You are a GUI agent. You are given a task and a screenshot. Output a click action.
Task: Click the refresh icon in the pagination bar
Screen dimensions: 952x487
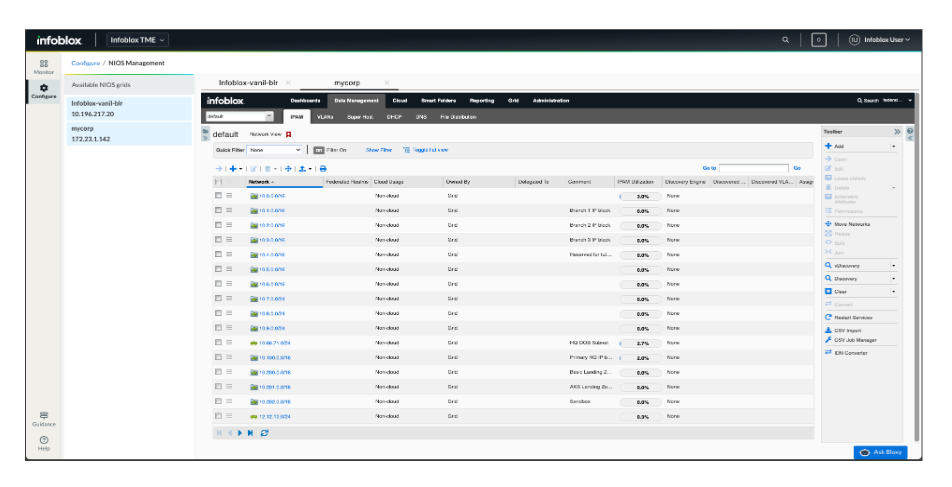click(x=265, y=432)
